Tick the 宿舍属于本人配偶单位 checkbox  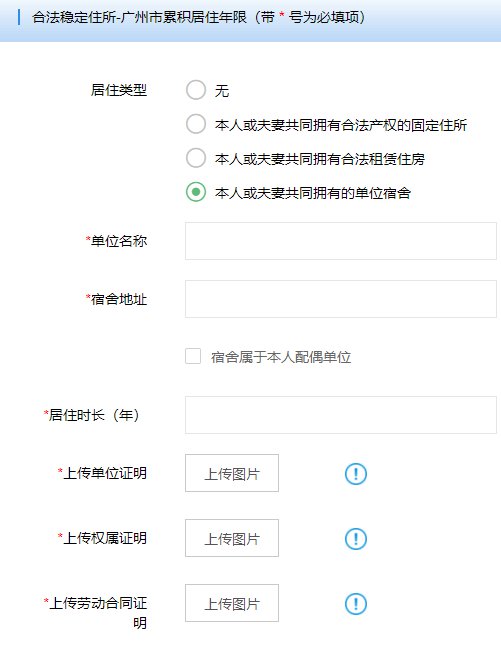point(193,356)
